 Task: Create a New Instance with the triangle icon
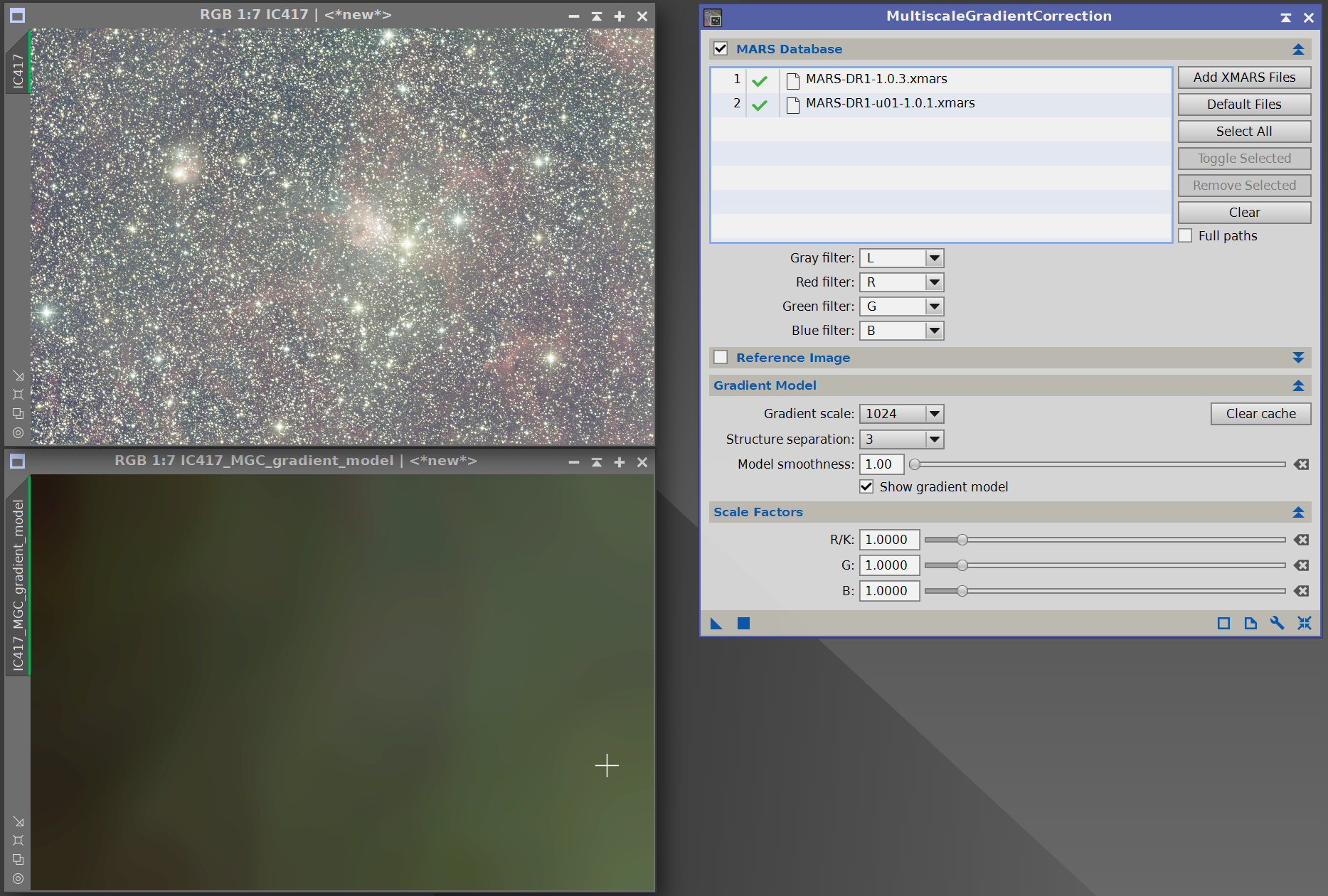(717, 623)
